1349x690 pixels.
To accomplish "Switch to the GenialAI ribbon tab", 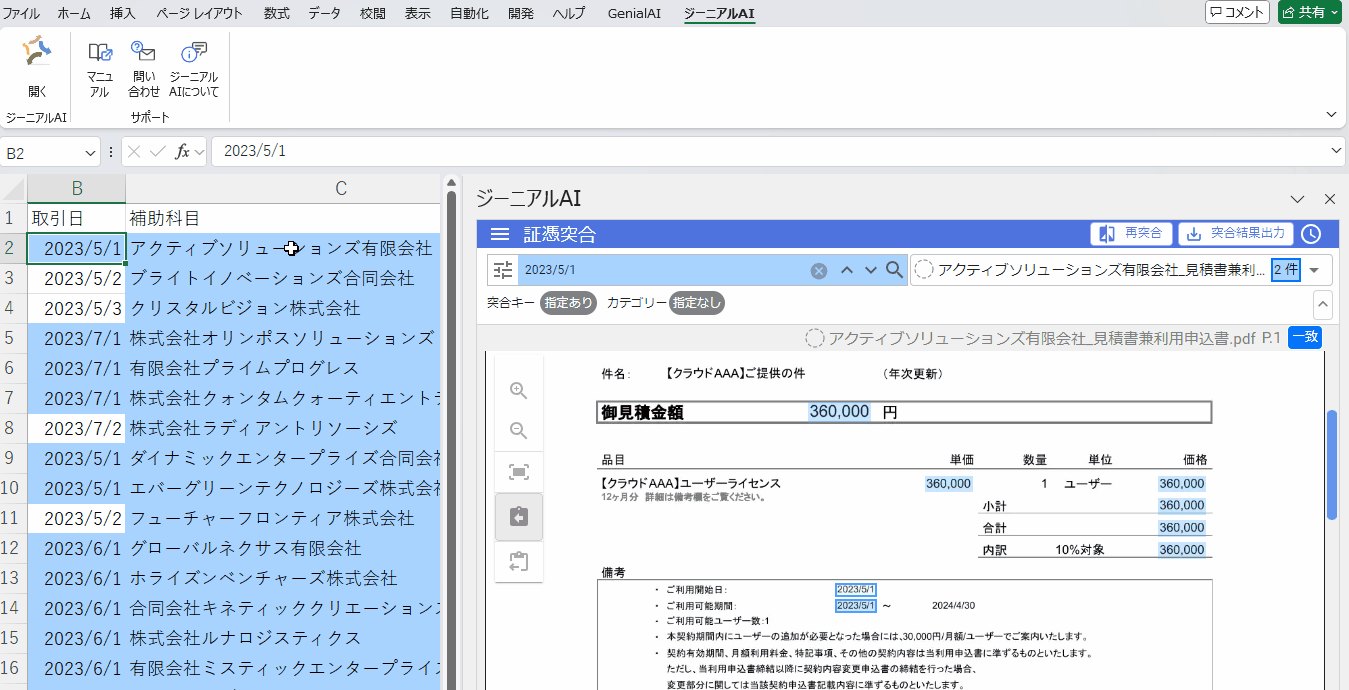I will [634, 13].
